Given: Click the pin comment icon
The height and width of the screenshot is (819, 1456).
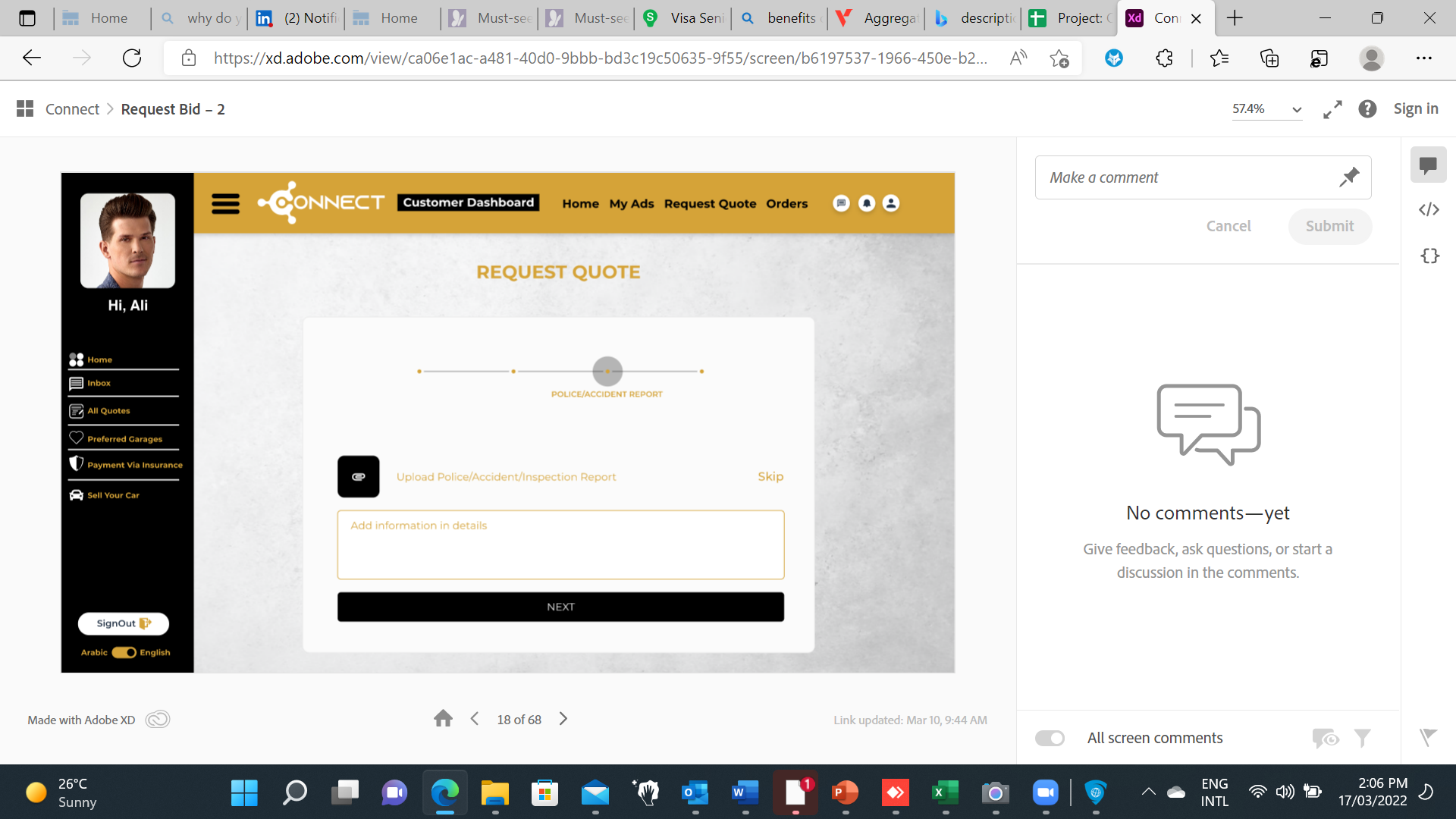Looking at the screenshot, I should pos(1348,177).
